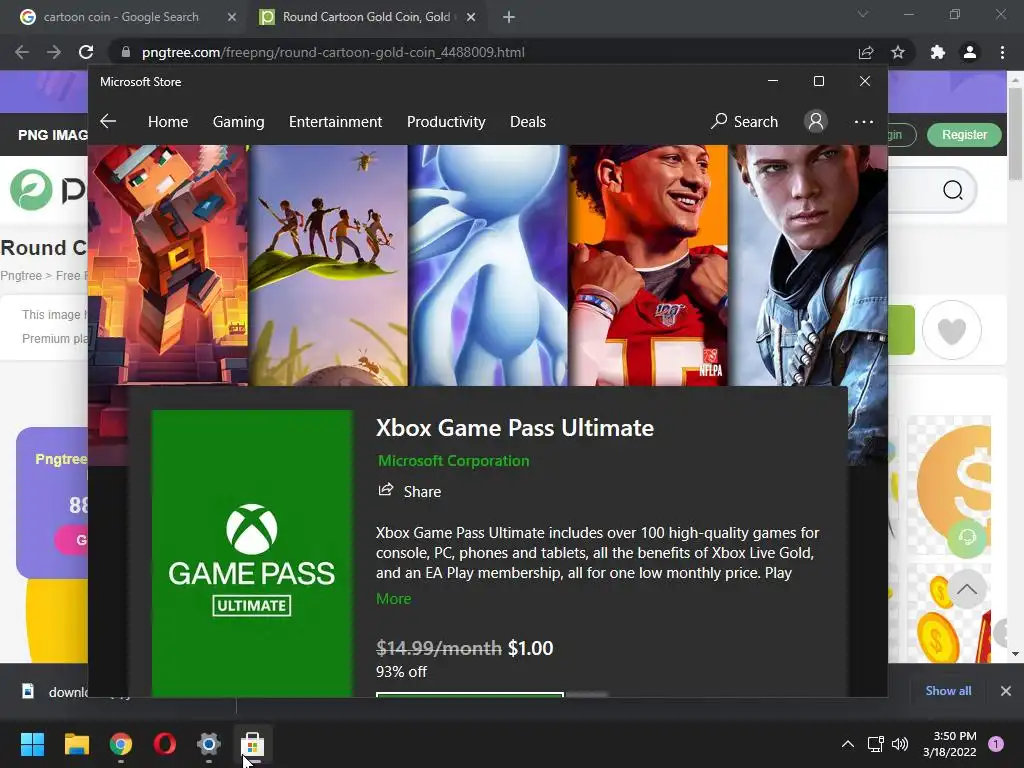Open the Chrome extensions puzzle icon
The image size is (1024, 768).
(938, 52)
